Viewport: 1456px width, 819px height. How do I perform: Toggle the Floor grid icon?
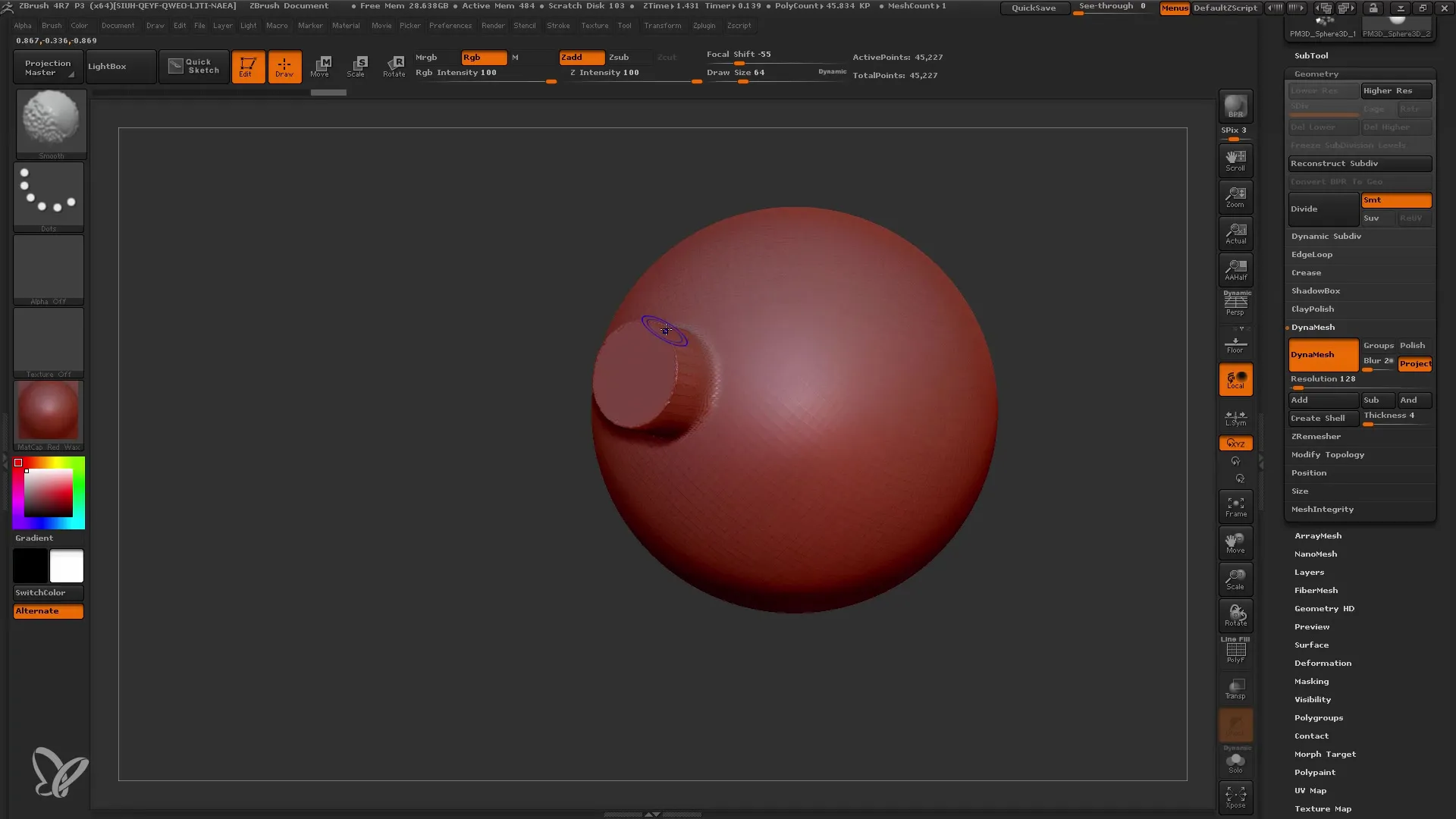coord(1235,342)
